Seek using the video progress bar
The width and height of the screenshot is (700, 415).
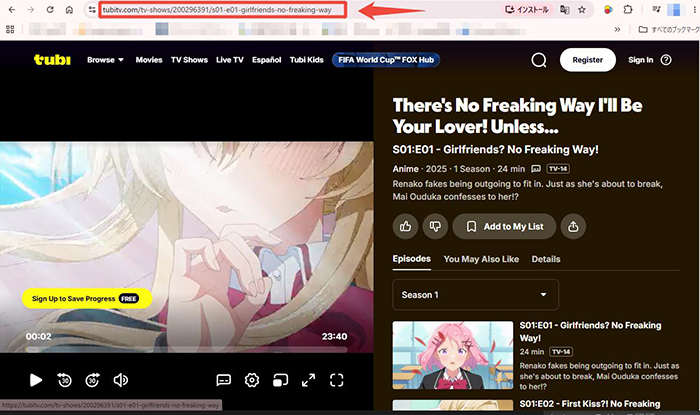[x=187, y=349]
